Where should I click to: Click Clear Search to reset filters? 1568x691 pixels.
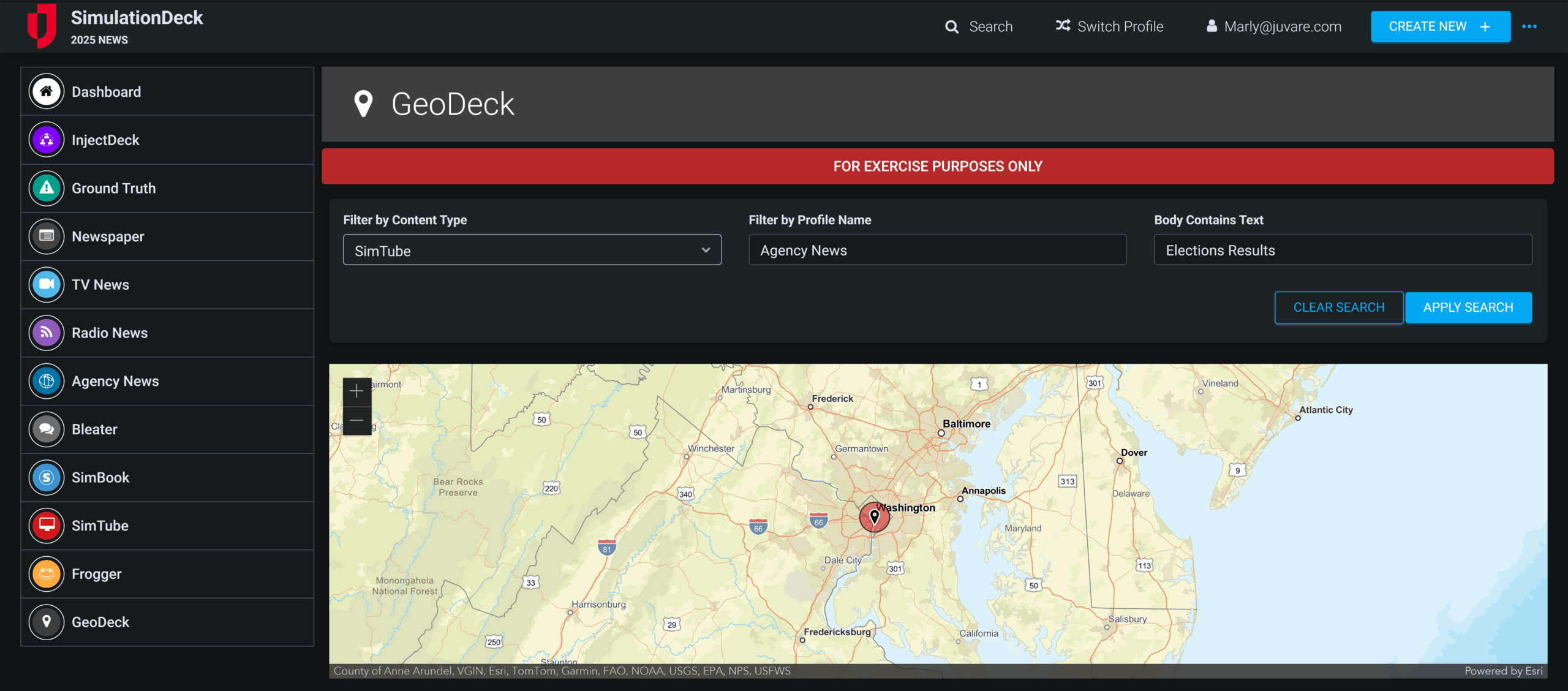click(1339, 307)
